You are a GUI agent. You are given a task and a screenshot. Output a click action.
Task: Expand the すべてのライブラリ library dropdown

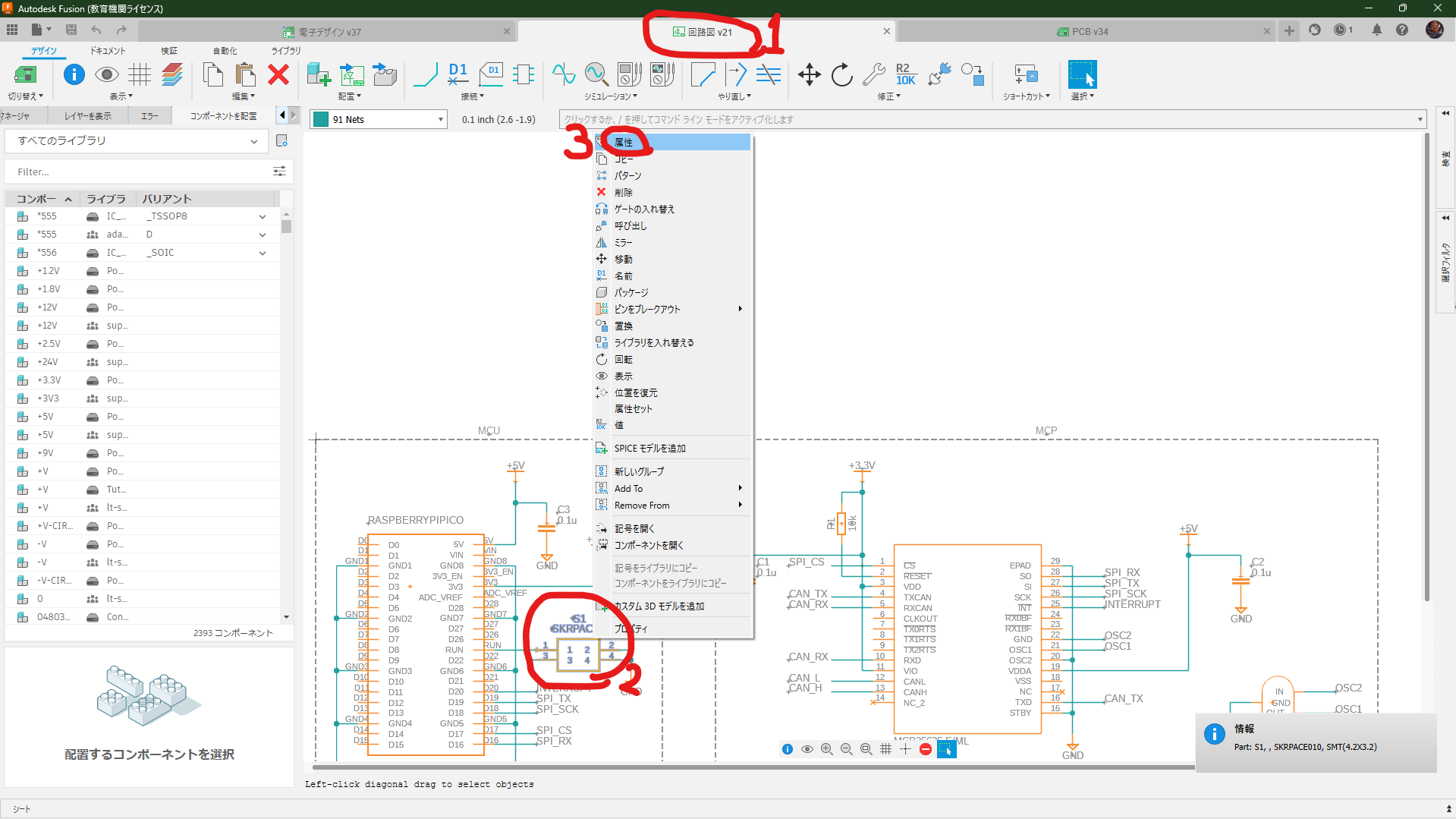point(254,141)
